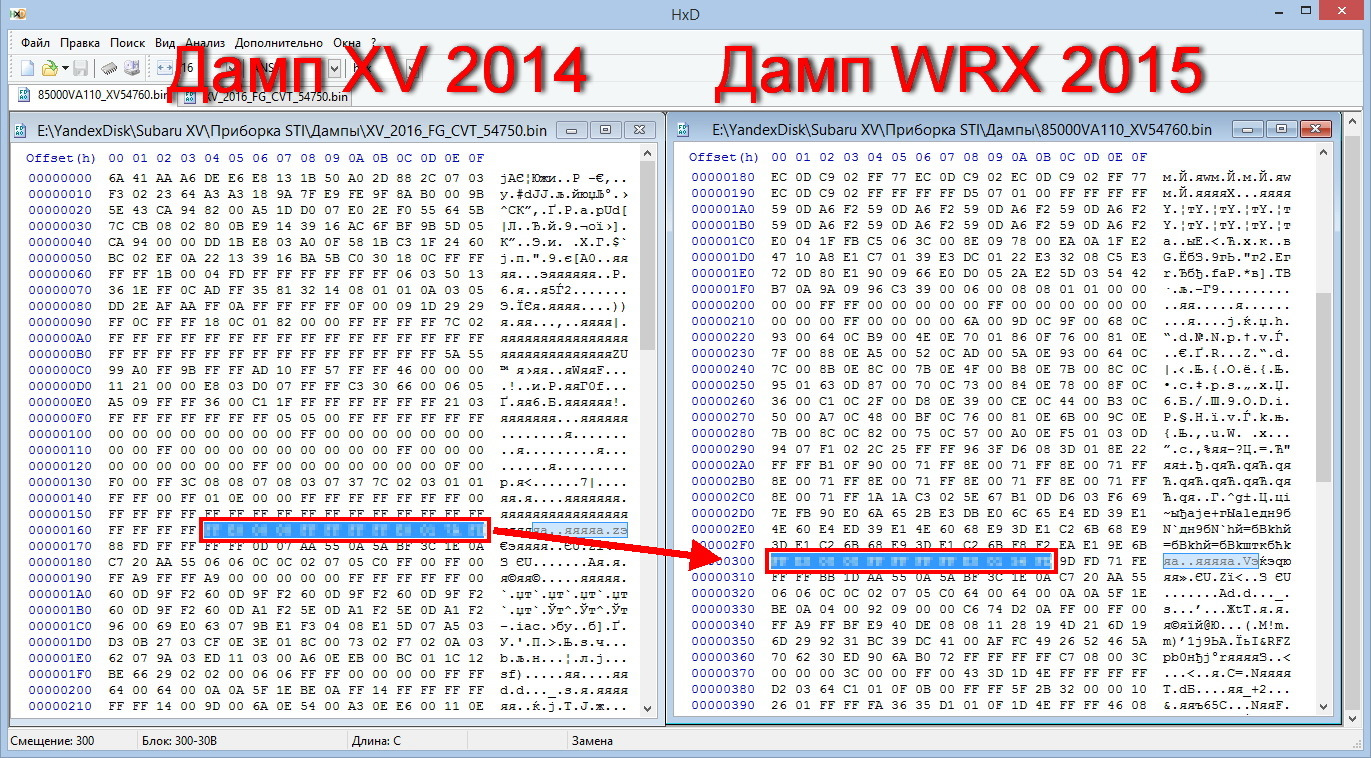The height and width of the screenshot is (758, 1371).
Task: Click the bytes-per-row width arrows icon
Action: pyautogui.click(x=165, y=68)
